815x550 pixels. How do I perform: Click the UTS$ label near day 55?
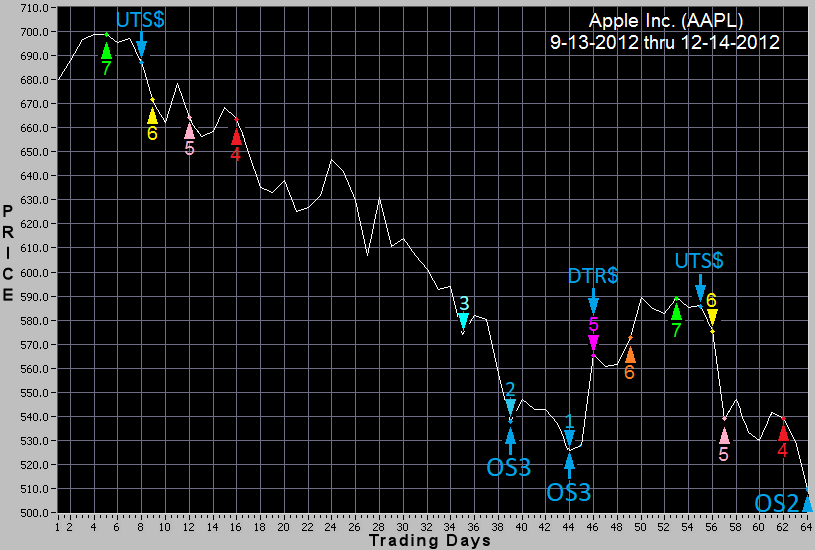coord(699,260)
